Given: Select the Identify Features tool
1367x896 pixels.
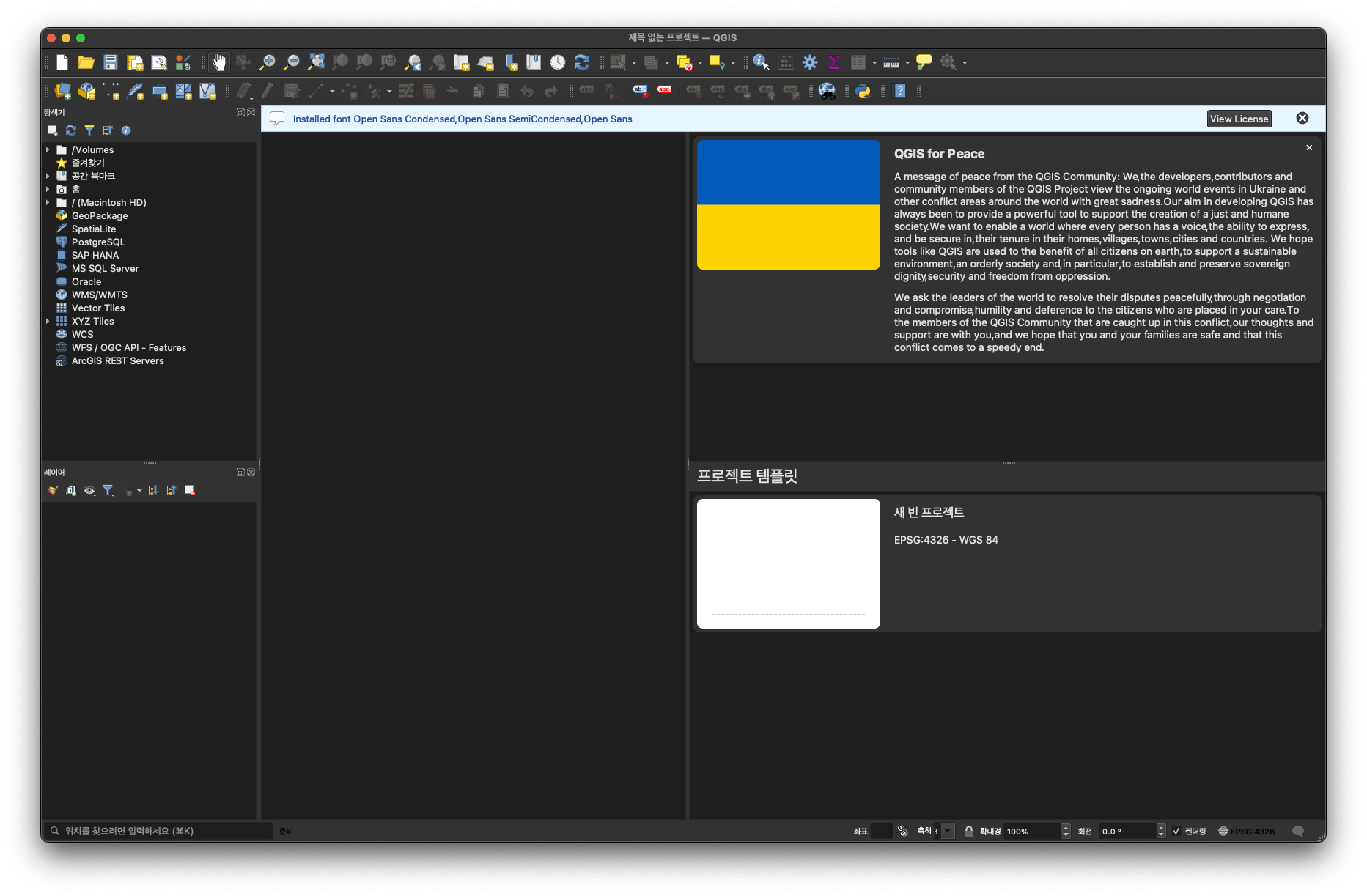Looking at the screenshot, I should pyautogui.click(x=762, y=63).
